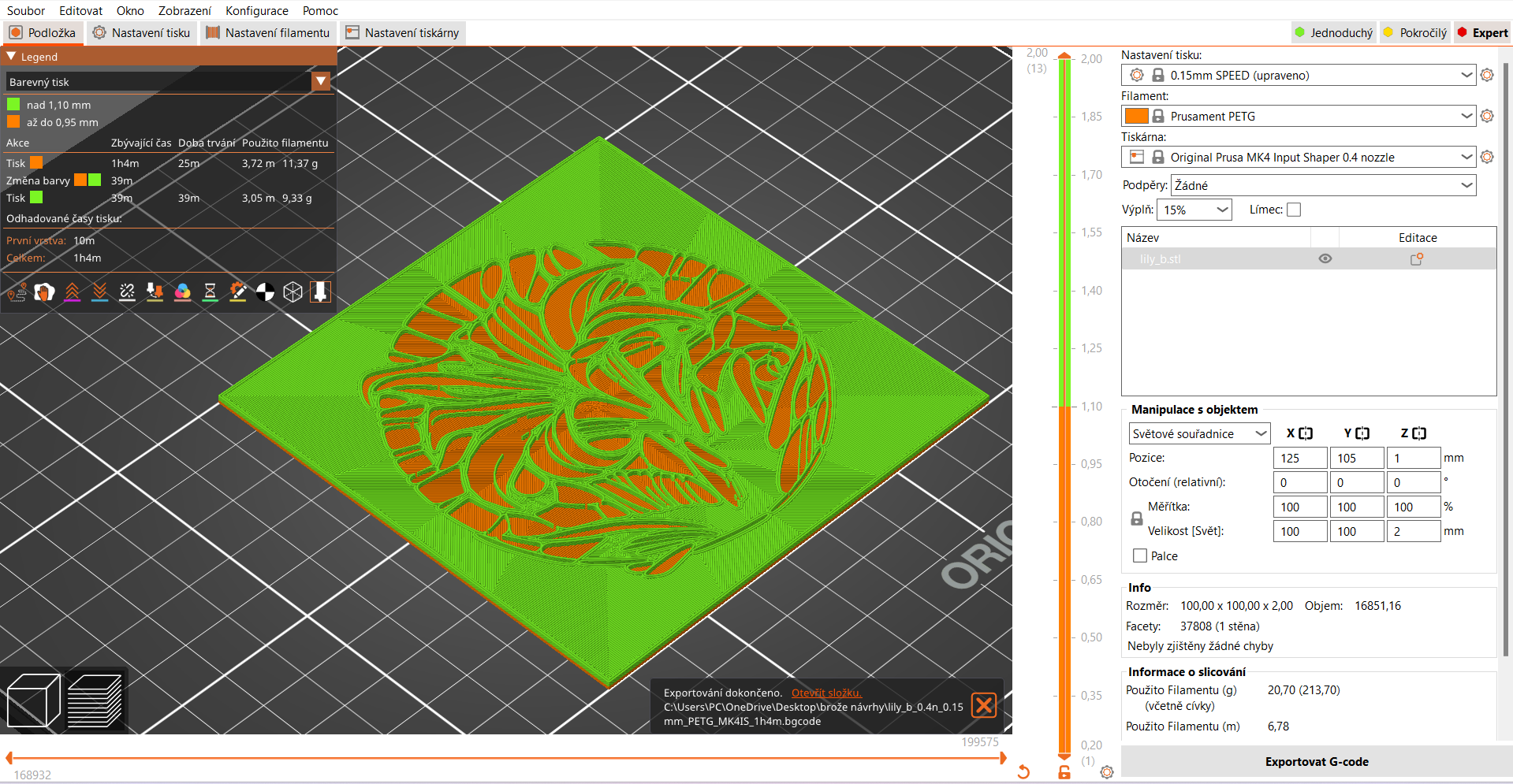Image resolution: width=1513 pixels, height=784 pixels.
Task: Toggle travel moves visibility in legend
Action: tap(17, 293)
